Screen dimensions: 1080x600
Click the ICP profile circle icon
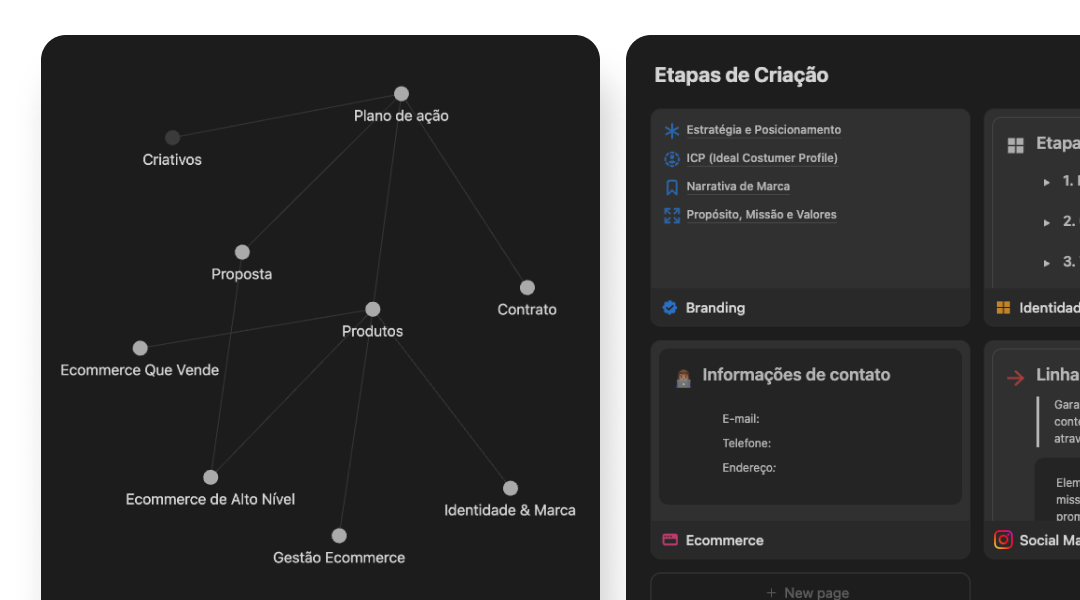(x=672, y=158)
